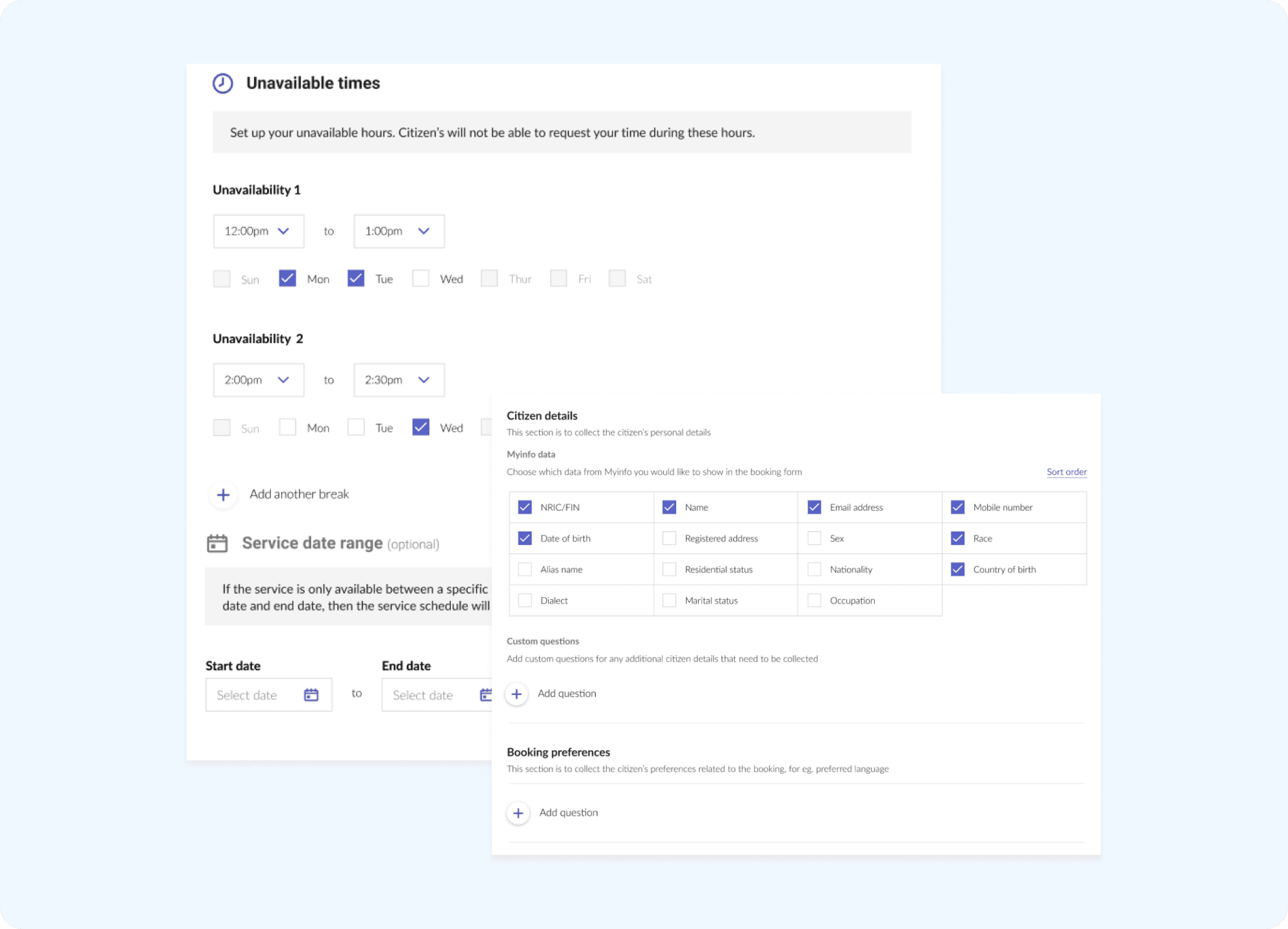Click the plus icon under Booking preferences
This screenshot has width=1288, height=929.
pos(518,814)
